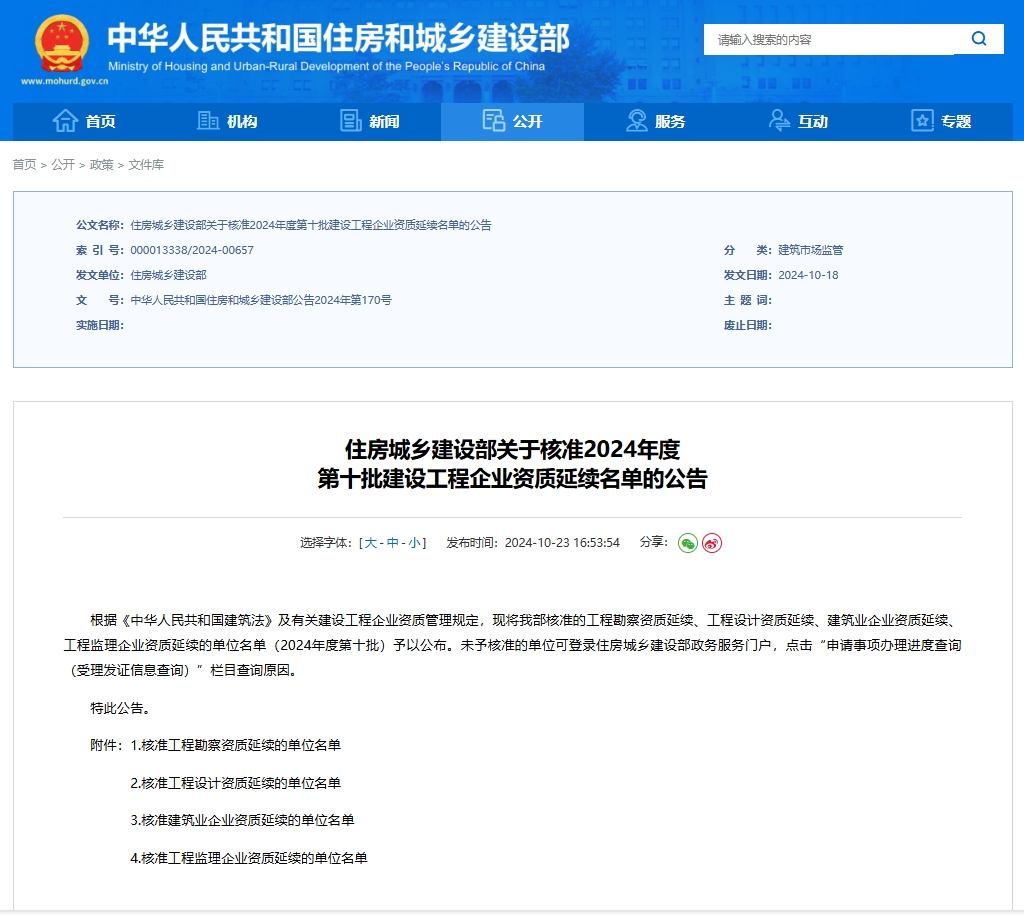Share via WeChat icon
This screenshot has width=1024, height=915.
tap(688, 543)
